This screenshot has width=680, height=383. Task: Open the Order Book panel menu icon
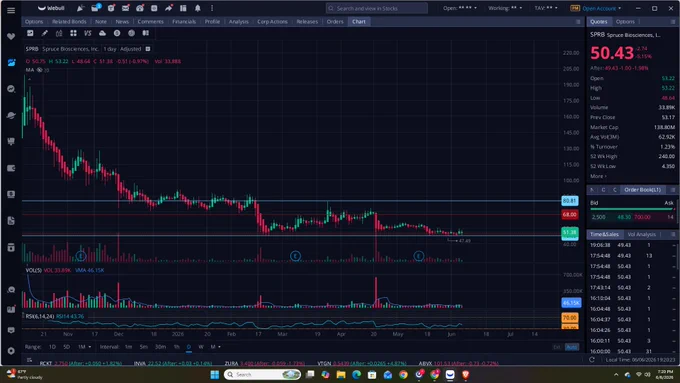pos(673,190)
